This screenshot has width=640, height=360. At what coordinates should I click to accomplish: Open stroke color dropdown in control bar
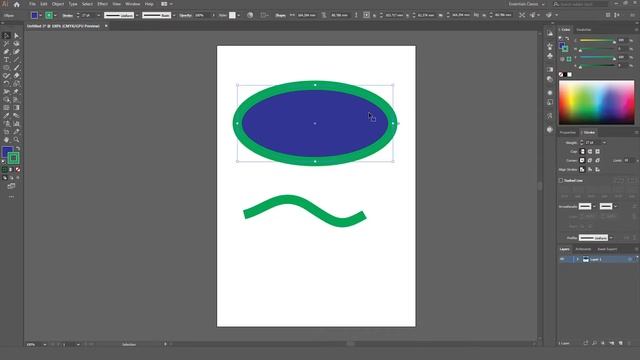click(x=55, y=16)
